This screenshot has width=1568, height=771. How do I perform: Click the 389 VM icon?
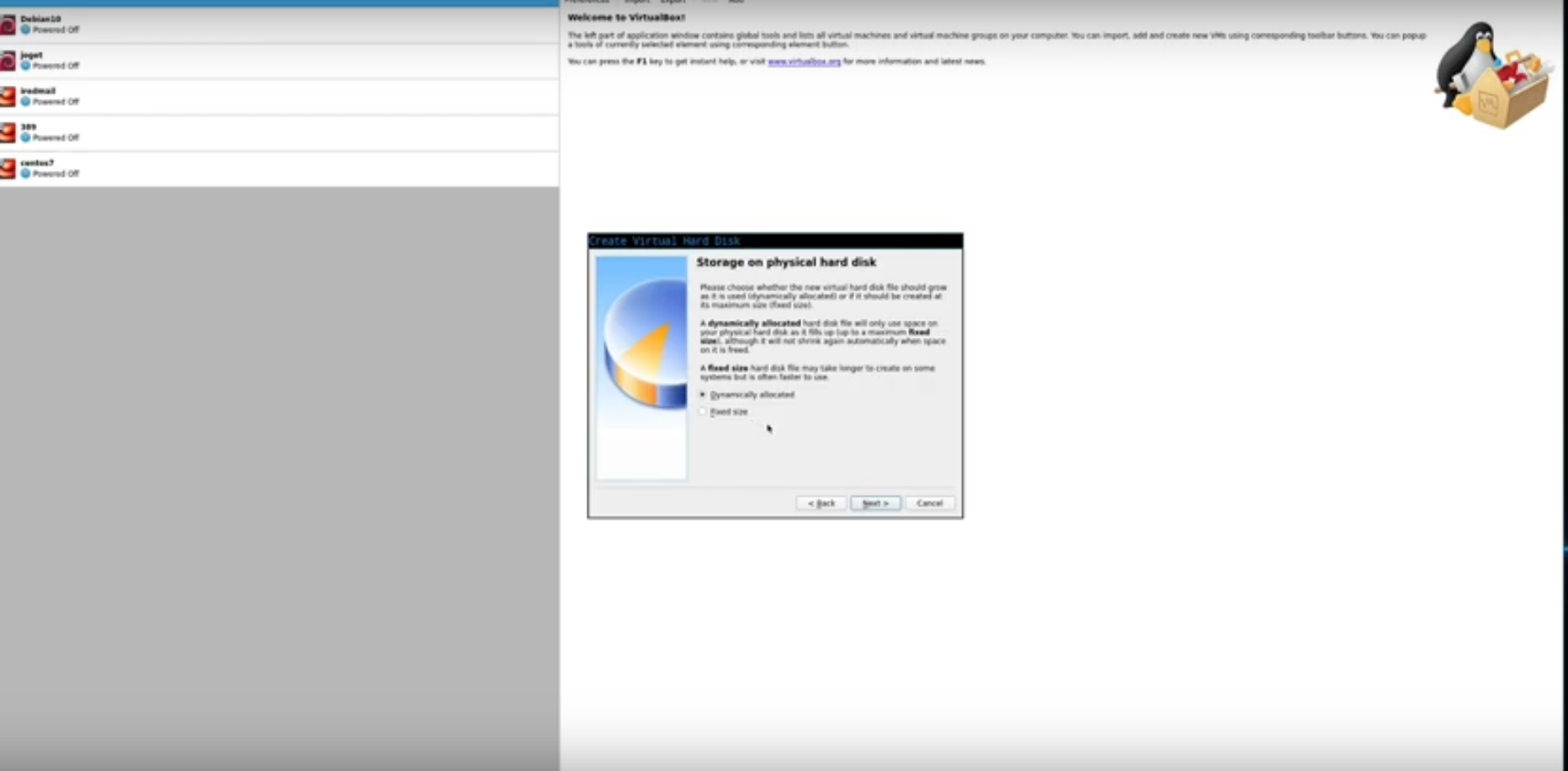(8, 133)
